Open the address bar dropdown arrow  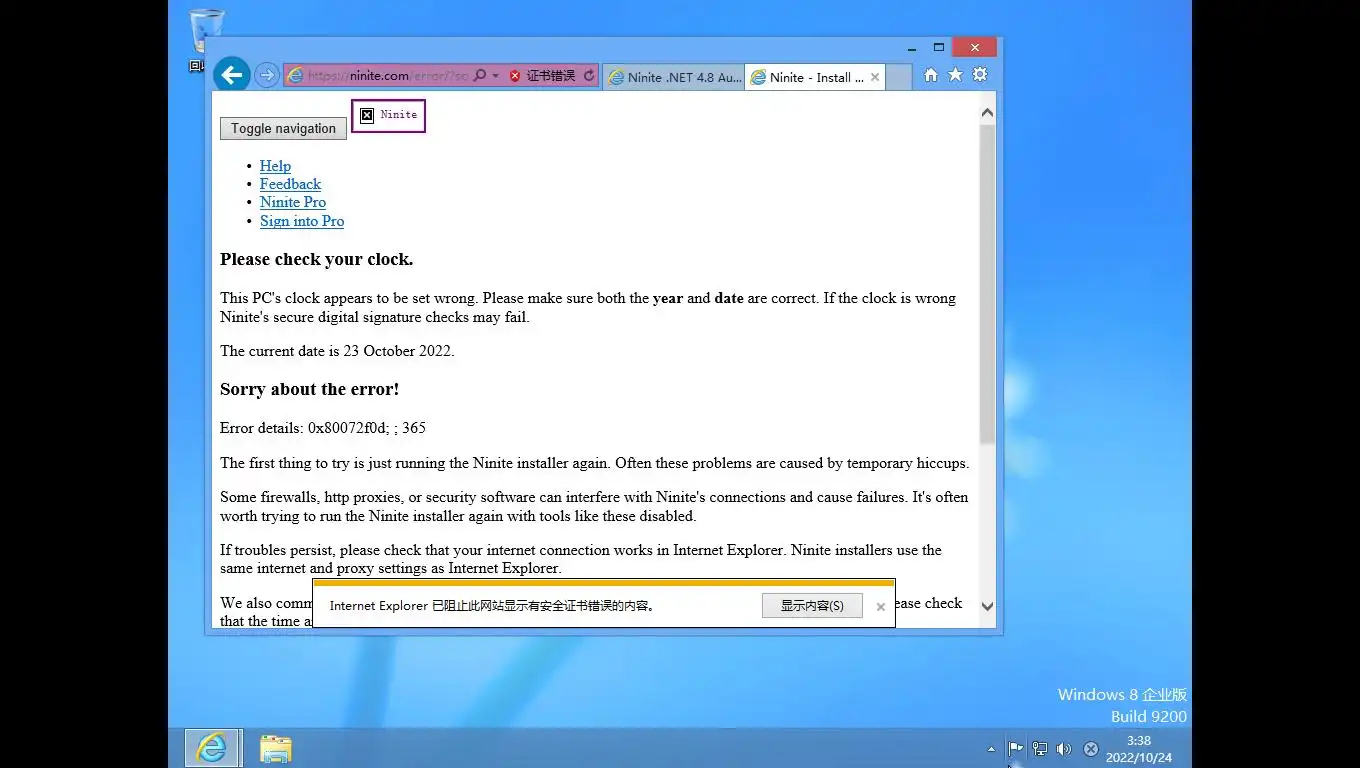pos(495,76)
